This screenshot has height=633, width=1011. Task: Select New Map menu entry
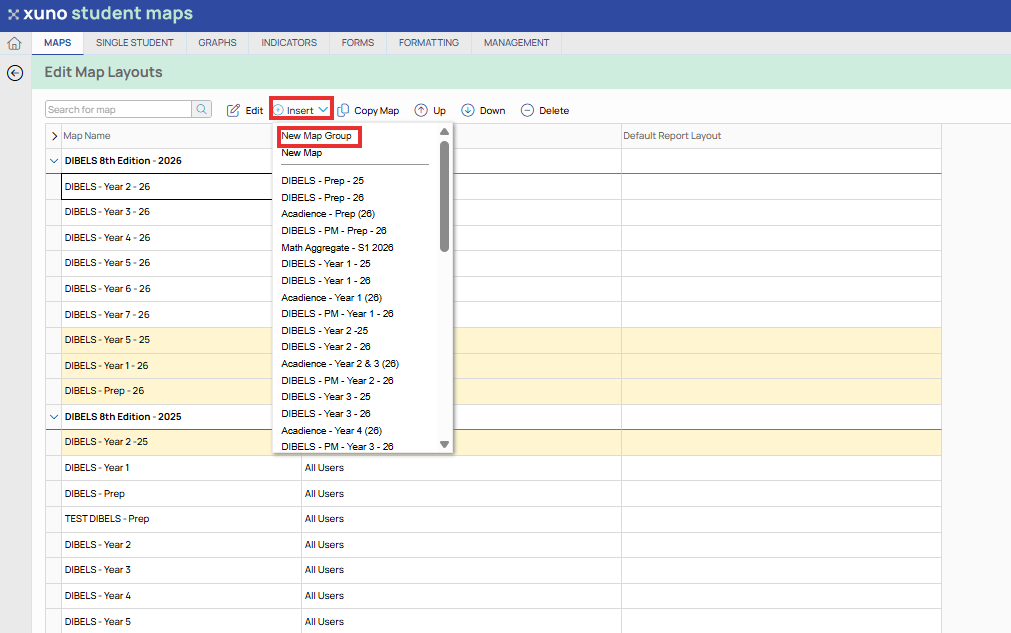[x=302, y=153]
